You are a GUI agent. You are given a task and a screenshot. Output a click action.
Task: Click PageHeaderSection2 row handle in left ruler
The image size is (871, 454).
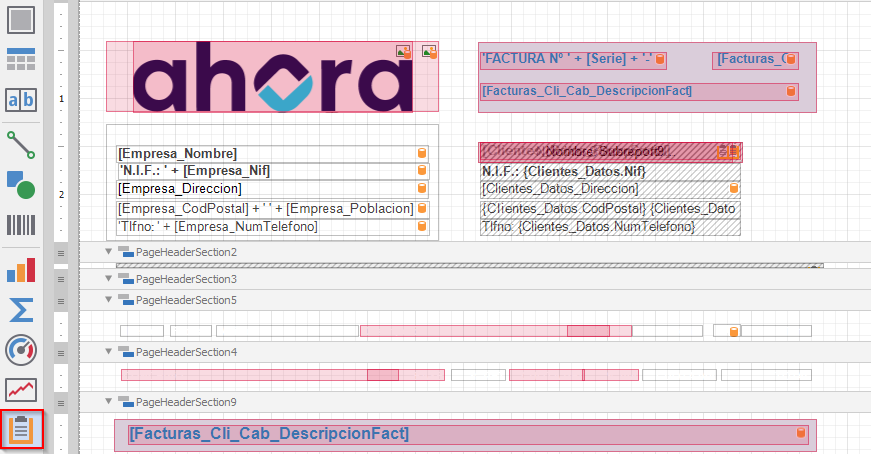point(61,253)
